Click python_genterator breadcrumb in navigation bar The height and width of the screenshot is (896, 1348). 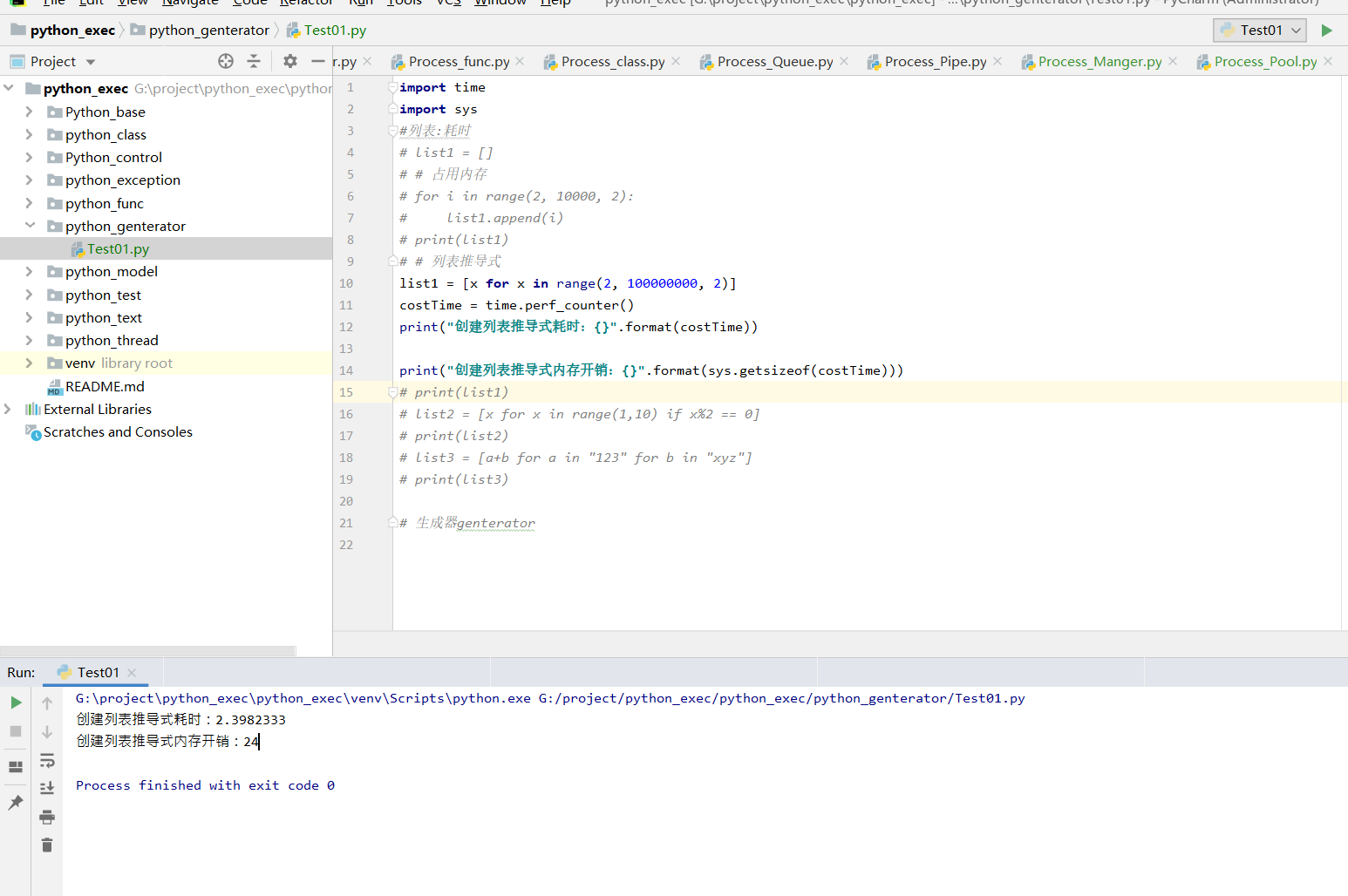coord(208,31)
